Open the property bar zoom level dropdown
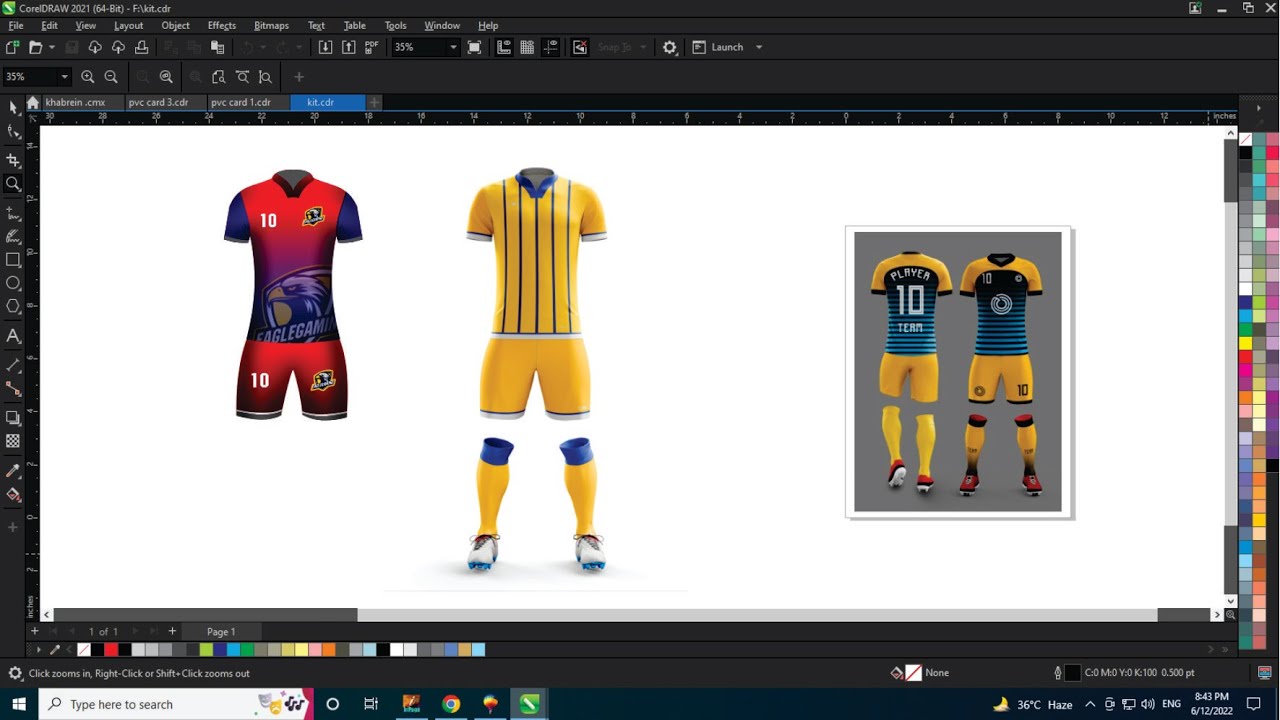The height and width of the screenshot is (720, 1280). (x=64, y=77)
